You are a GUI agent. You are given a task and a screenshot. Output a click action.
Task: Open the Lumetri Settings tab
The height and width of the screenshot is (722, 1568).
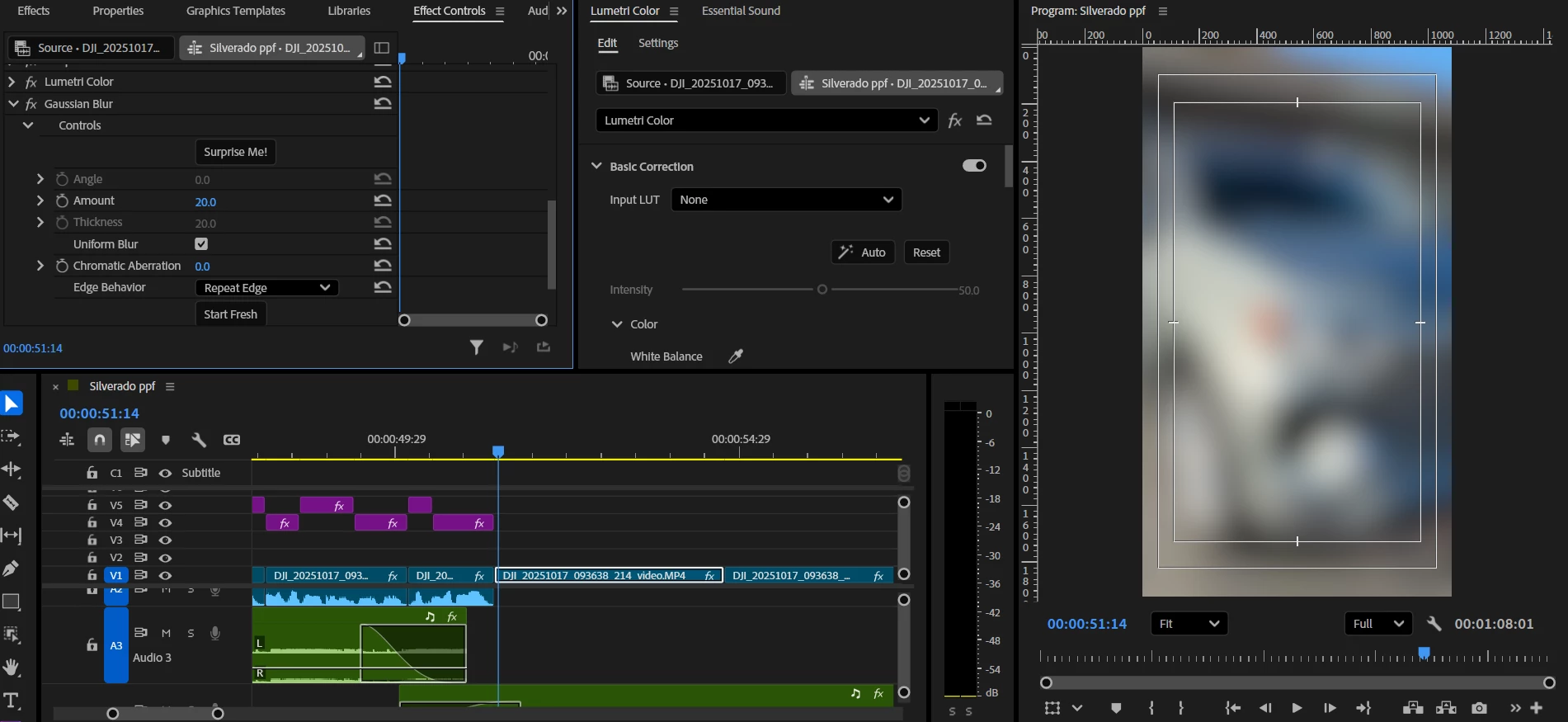(658, 43)
